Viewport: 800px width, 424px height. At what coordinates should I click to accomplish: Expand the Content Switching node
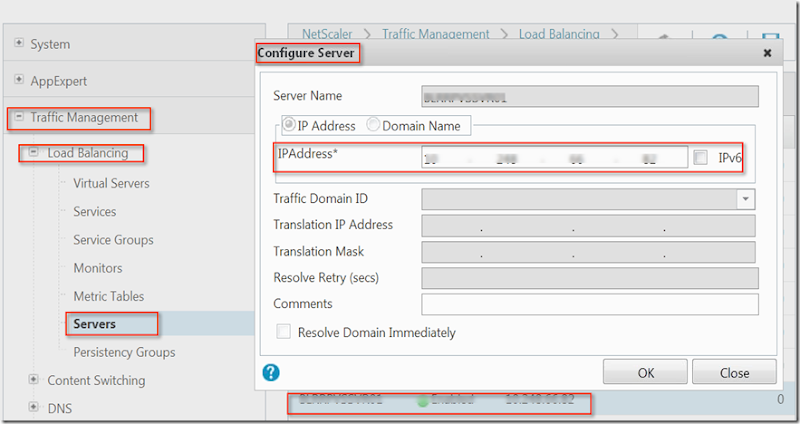pyautogui.click(x=33, y=379)
